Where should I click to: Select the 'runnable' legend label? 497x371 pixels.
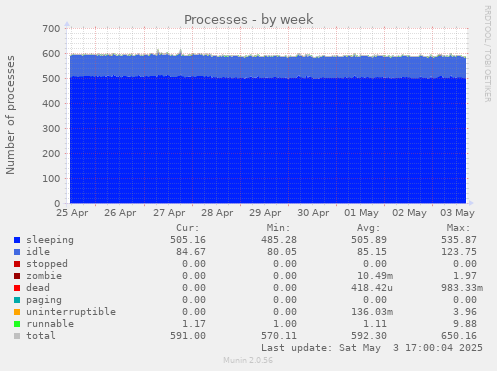point(50,324)
